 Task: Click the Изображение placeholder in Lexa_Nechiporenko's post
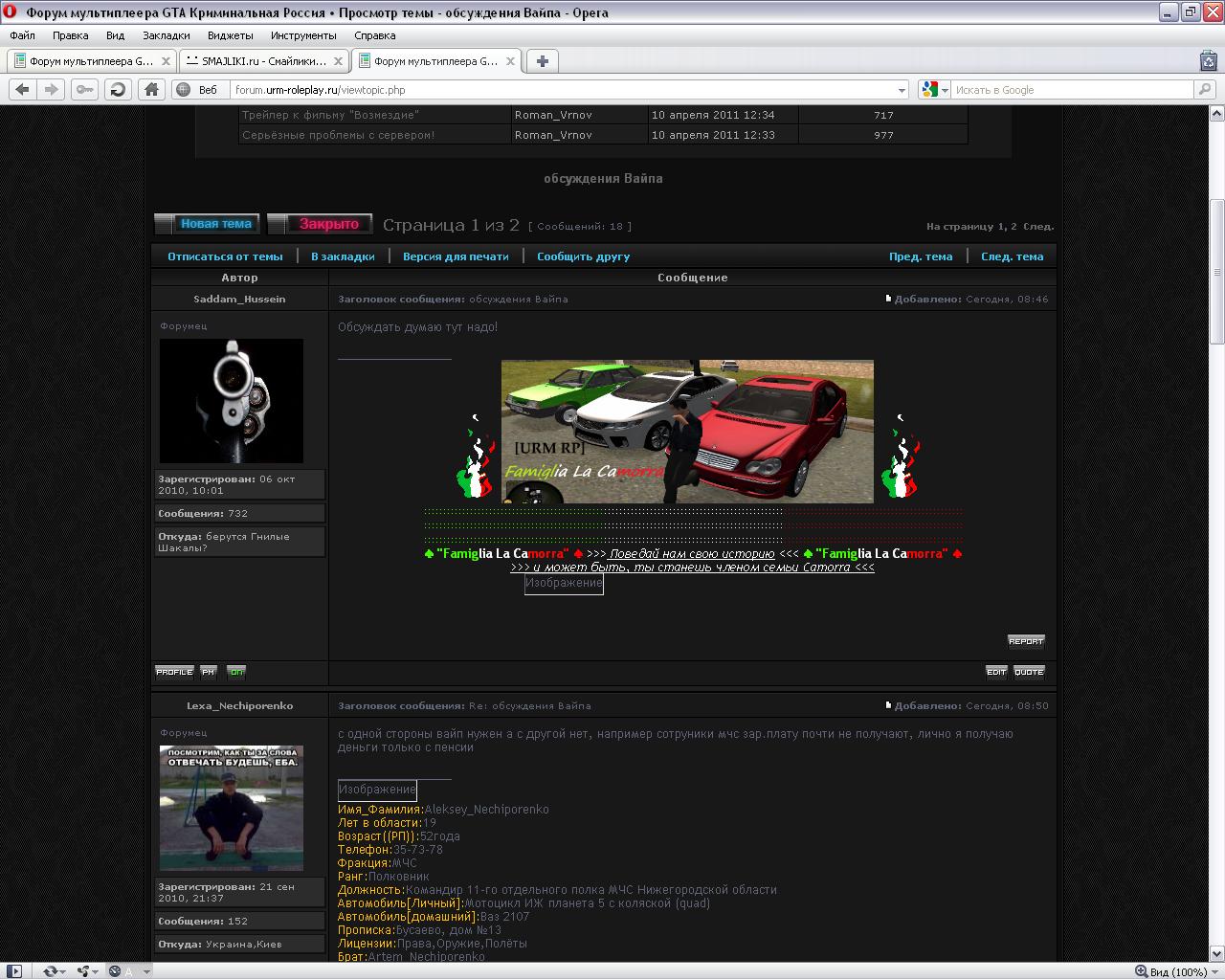pyautogui.click(x=377, y=790)
